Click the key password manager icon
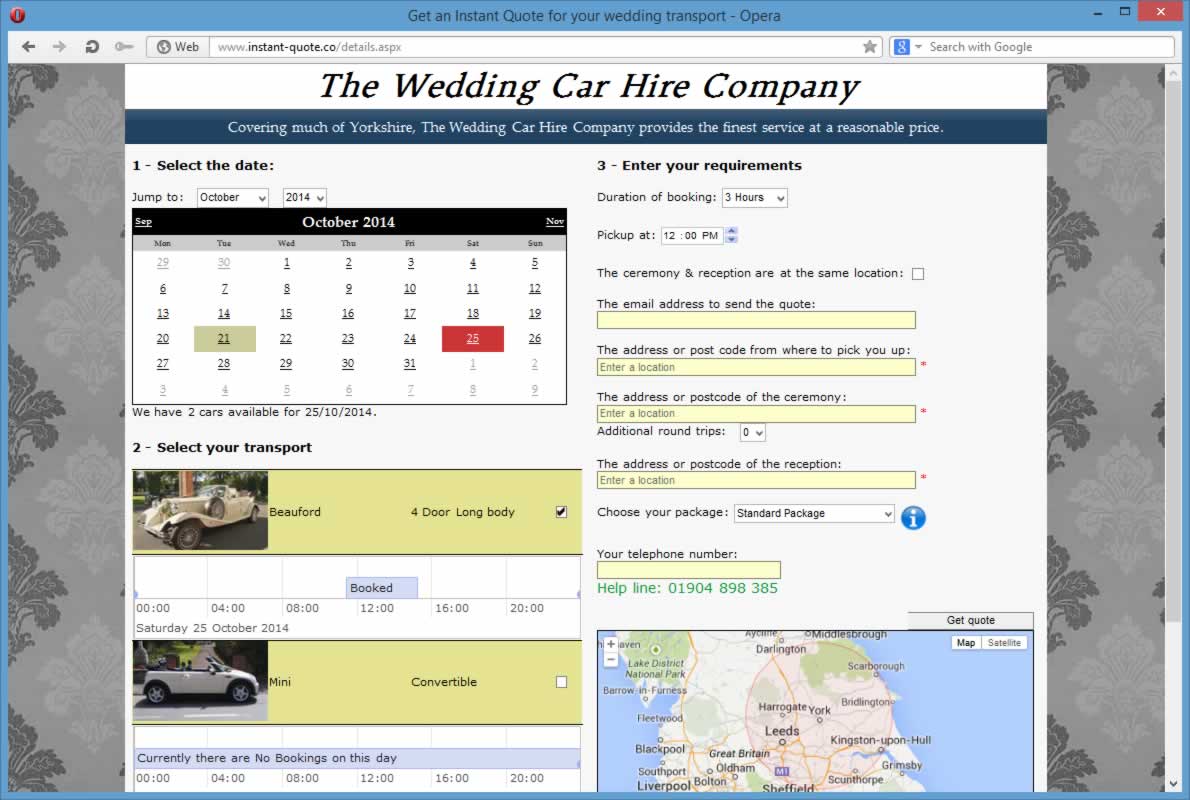 coord(124,47)
